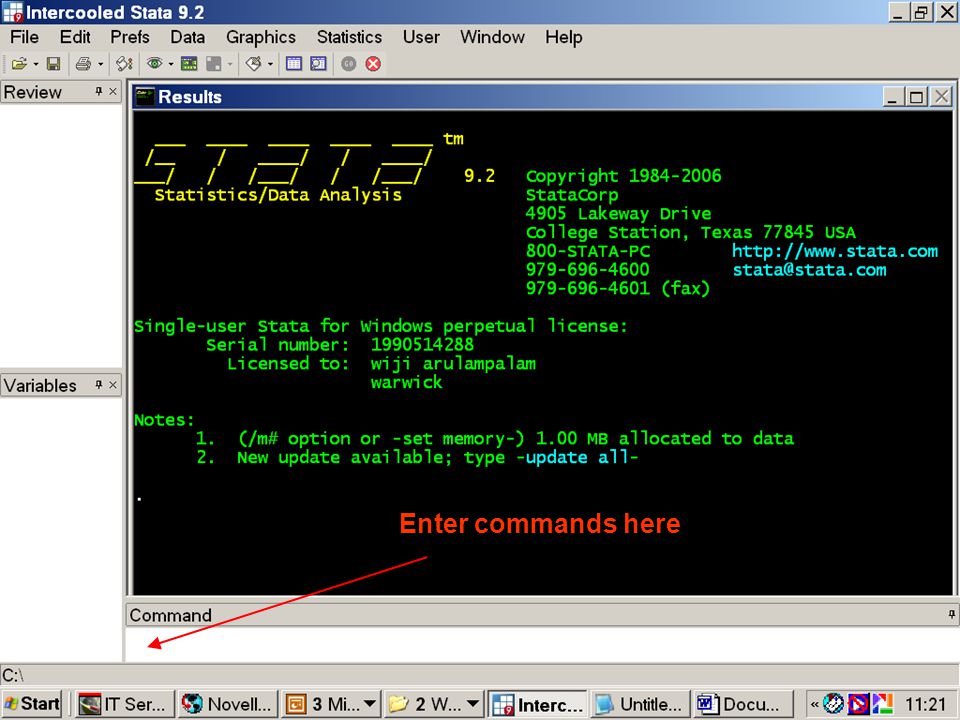Click the globe-clock system tray icon
The image size is (960, 720).
(x=833, y=704)
